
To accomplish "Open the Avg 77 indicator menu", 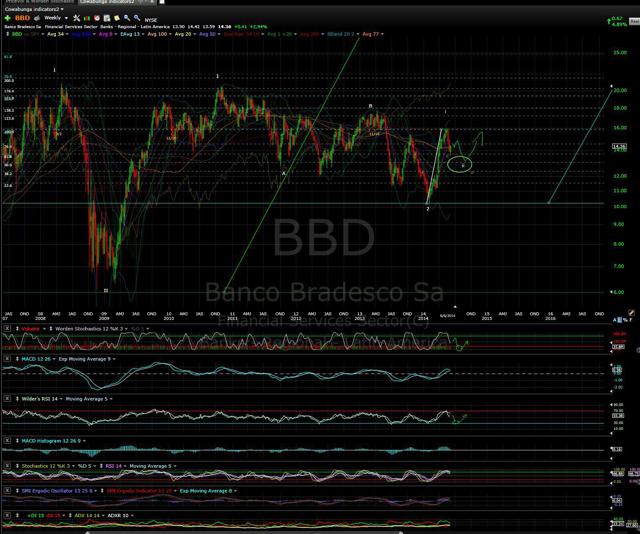I will [373, 34].
